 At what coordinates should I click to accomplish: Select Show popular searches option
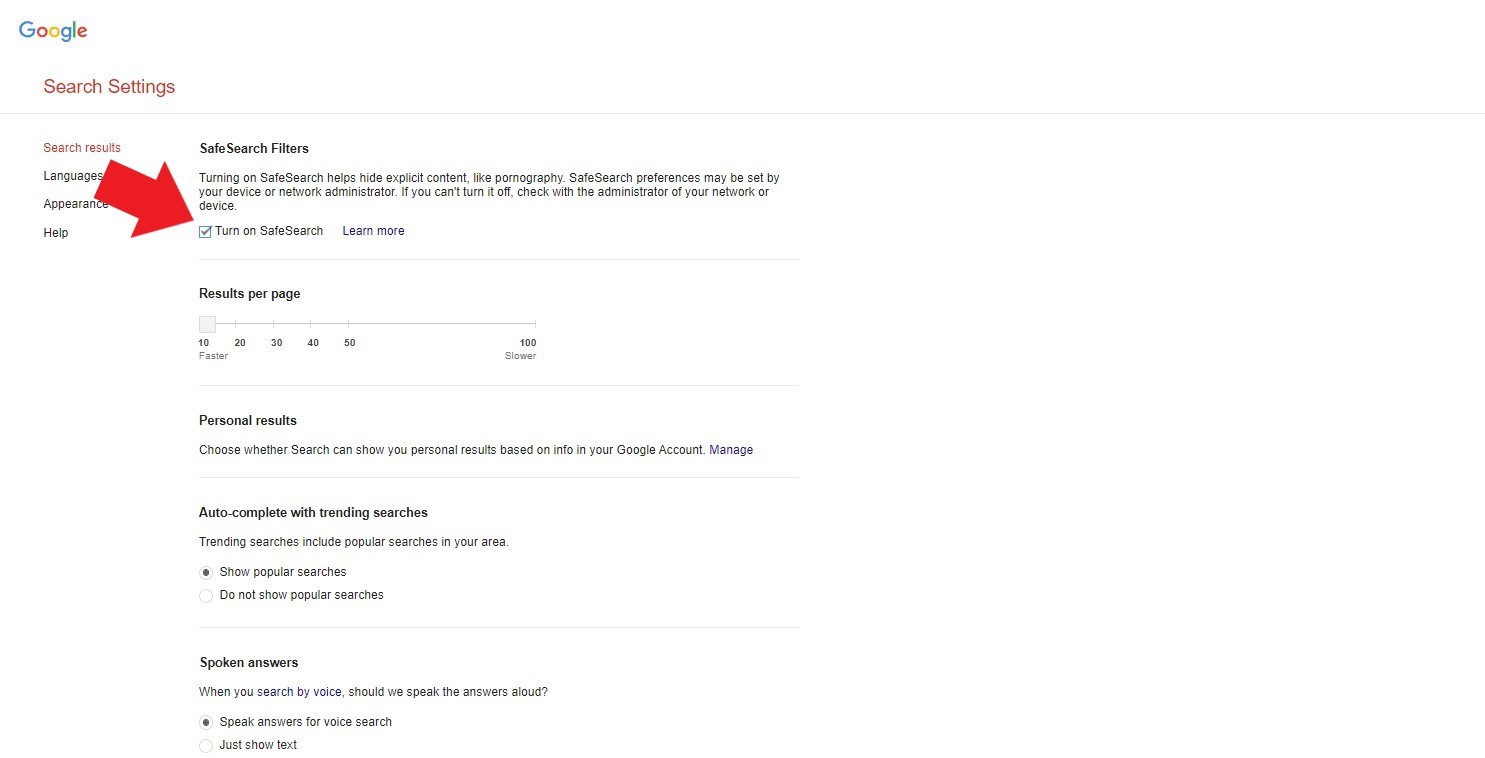(x=206, y=573)
